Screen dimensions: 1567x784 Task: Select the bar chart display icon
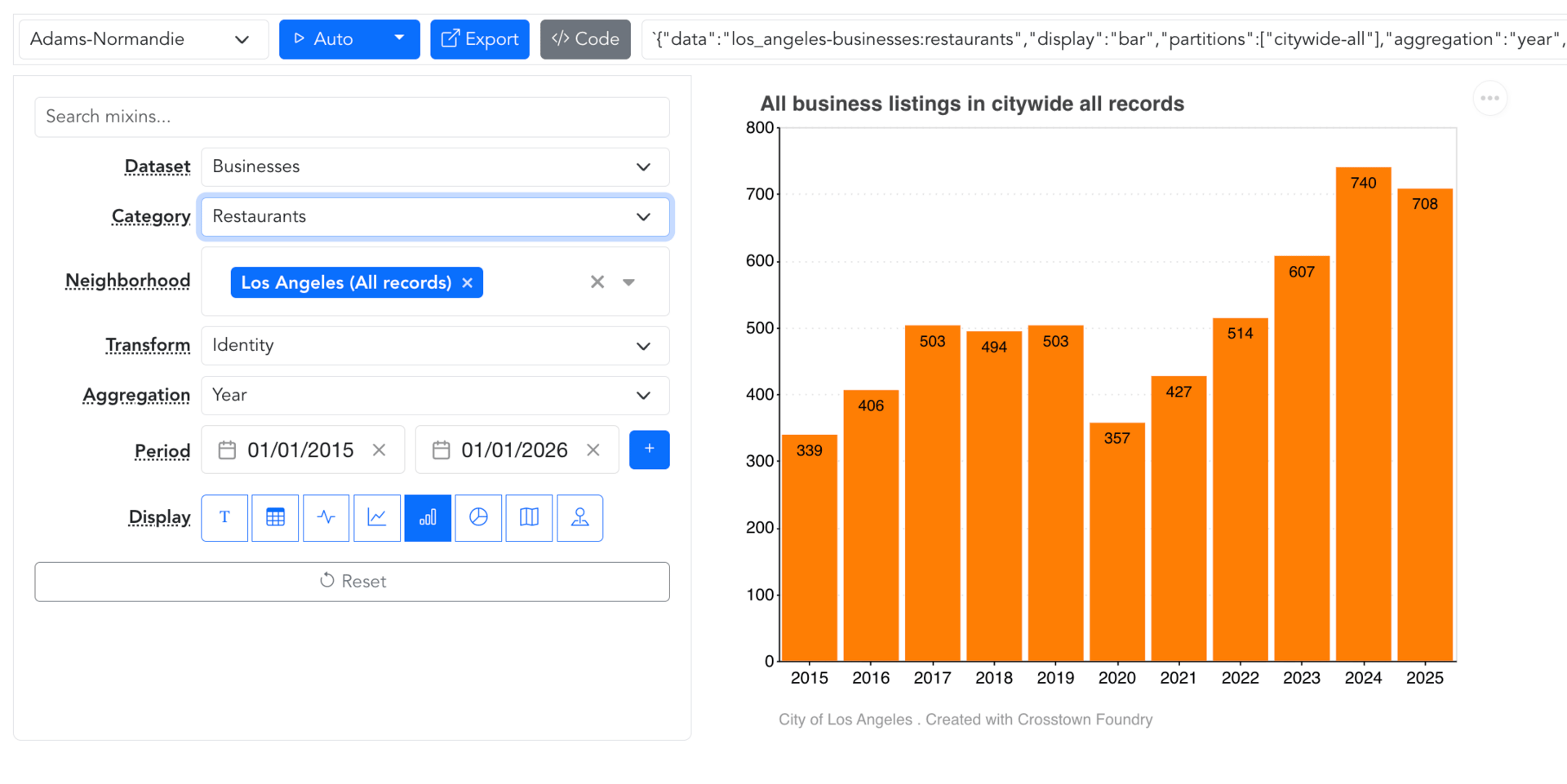(x=428, y=518)
